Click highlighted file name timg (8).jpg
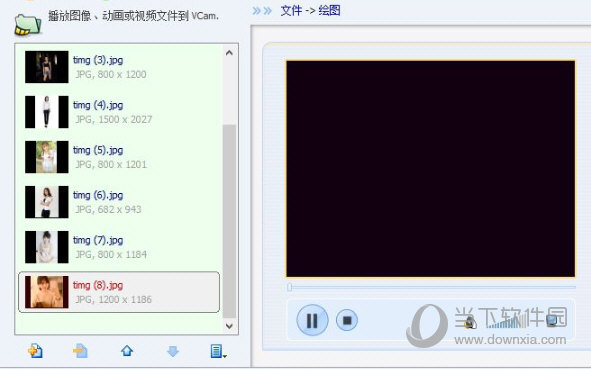The image size is (591, 369). [98, 285]
